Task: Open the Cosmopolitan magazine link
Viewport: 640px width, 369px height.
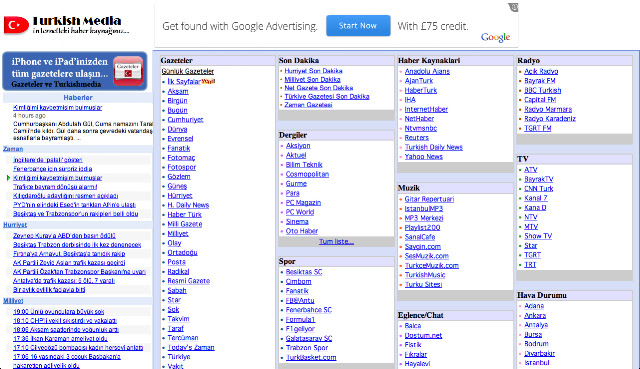Action: (x=307, y=174)
